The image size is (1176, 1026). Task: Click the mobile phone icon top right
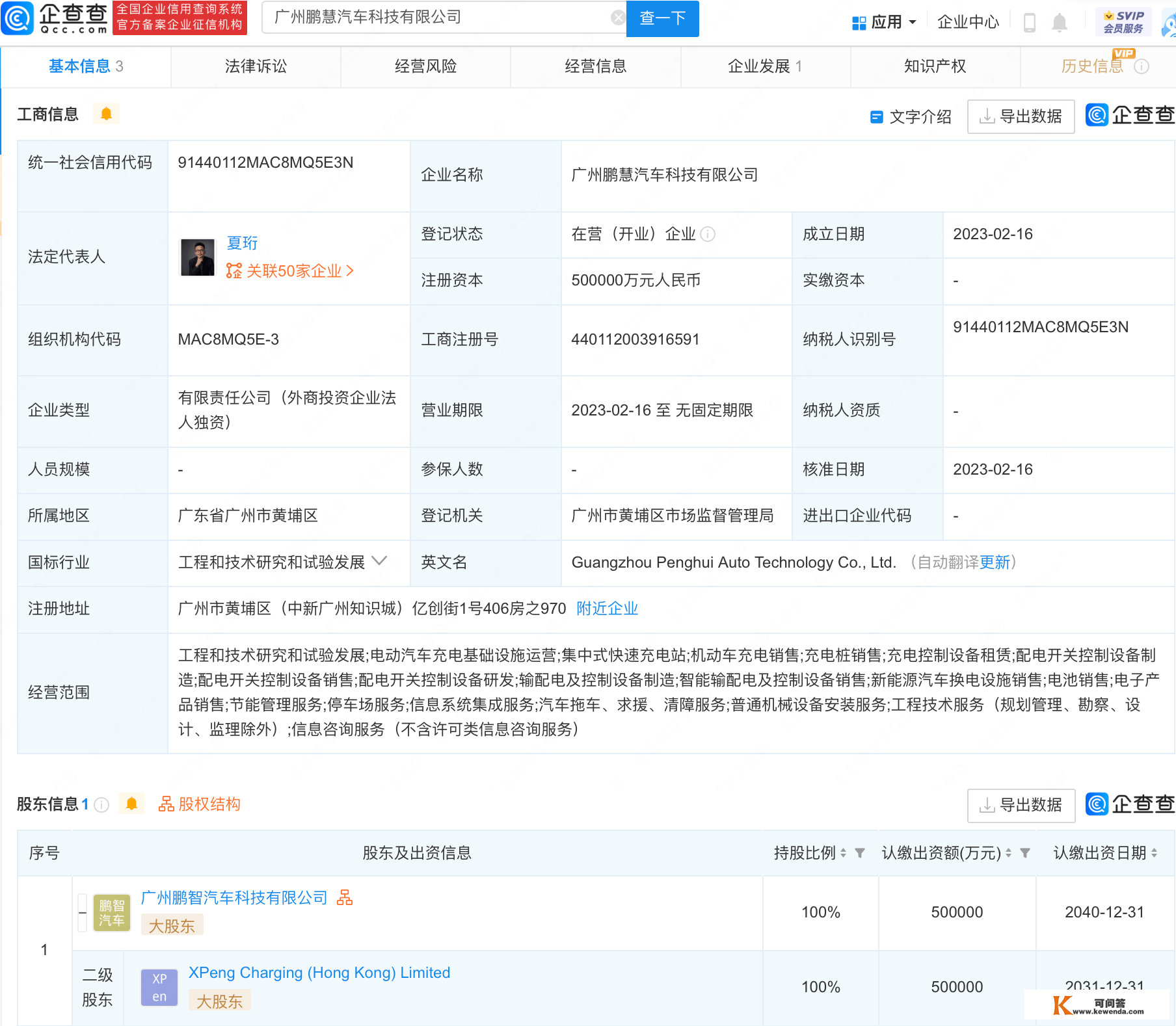[1029, 21]
